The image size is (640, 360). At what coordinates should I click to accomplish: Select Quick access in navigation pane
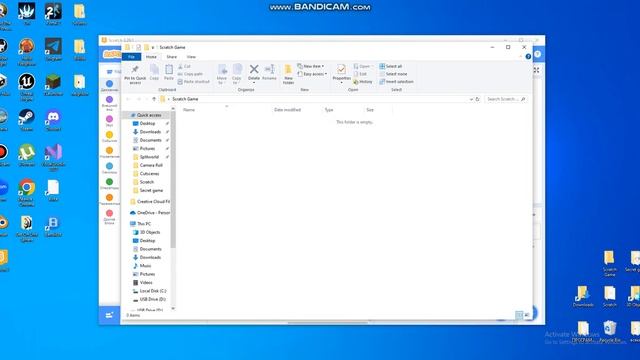coord(146,115)
